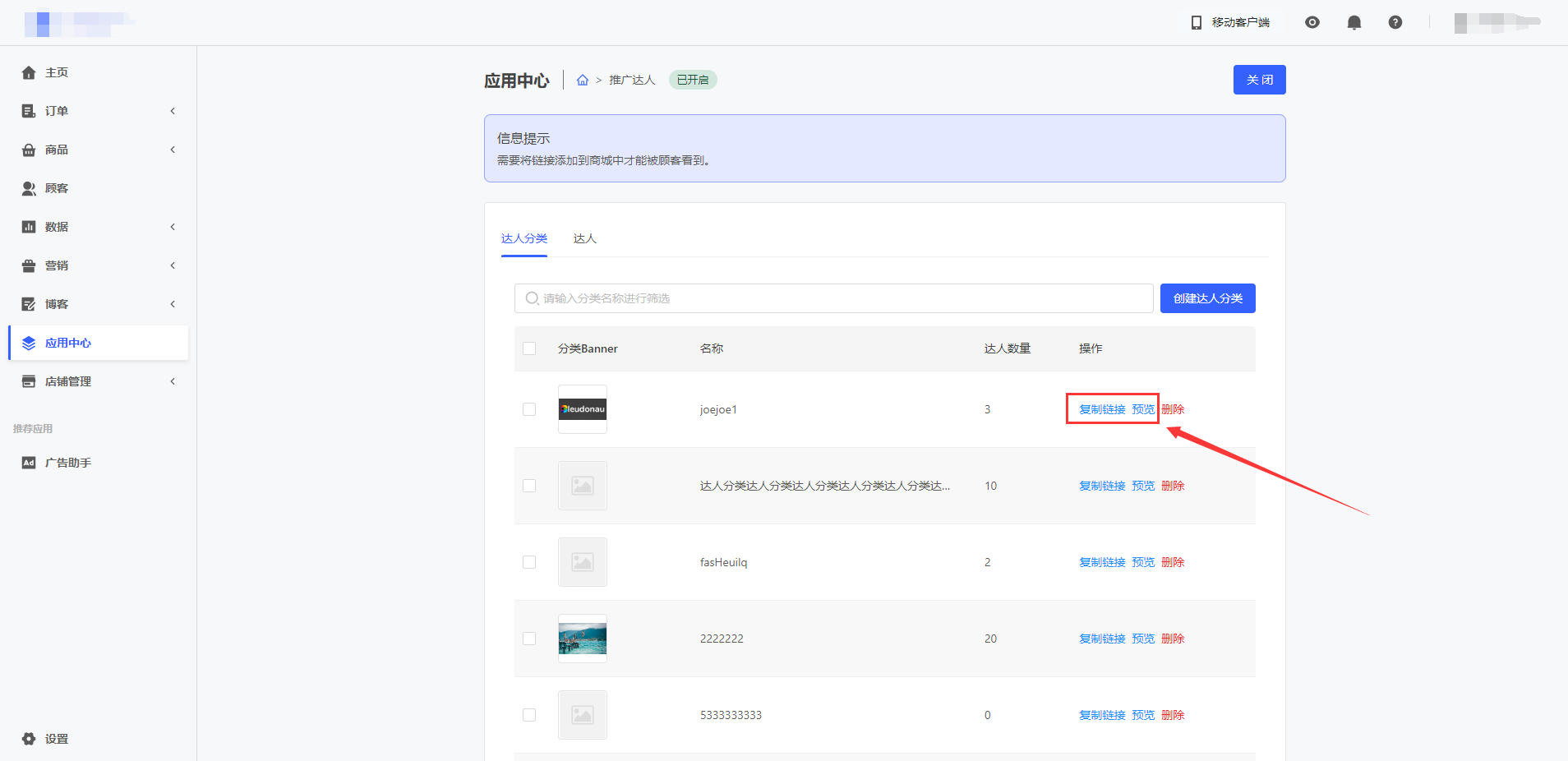Click the 店铺管理 store icon
Screen dimensions: 1568x761
(29, 381)
